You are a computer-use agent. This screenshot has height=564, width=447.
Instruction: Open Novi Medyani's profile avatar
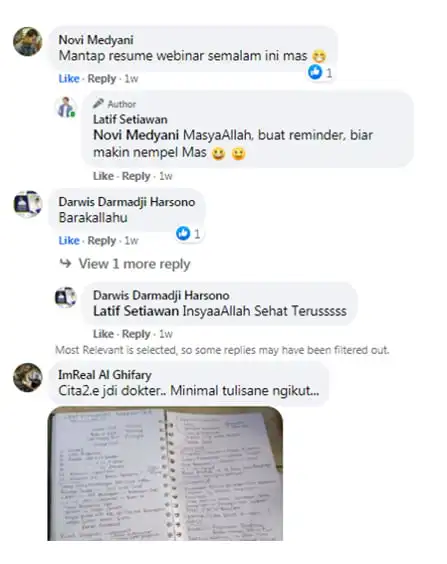pos(28,41)
